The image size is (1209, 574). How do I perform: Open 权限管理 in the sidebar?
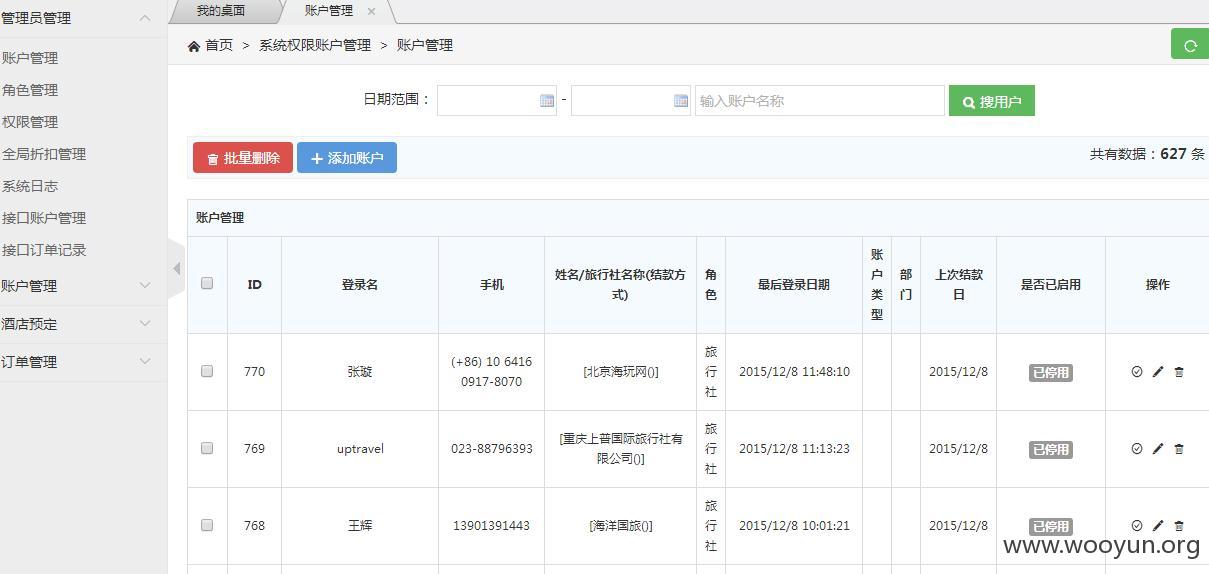point(30,122)
